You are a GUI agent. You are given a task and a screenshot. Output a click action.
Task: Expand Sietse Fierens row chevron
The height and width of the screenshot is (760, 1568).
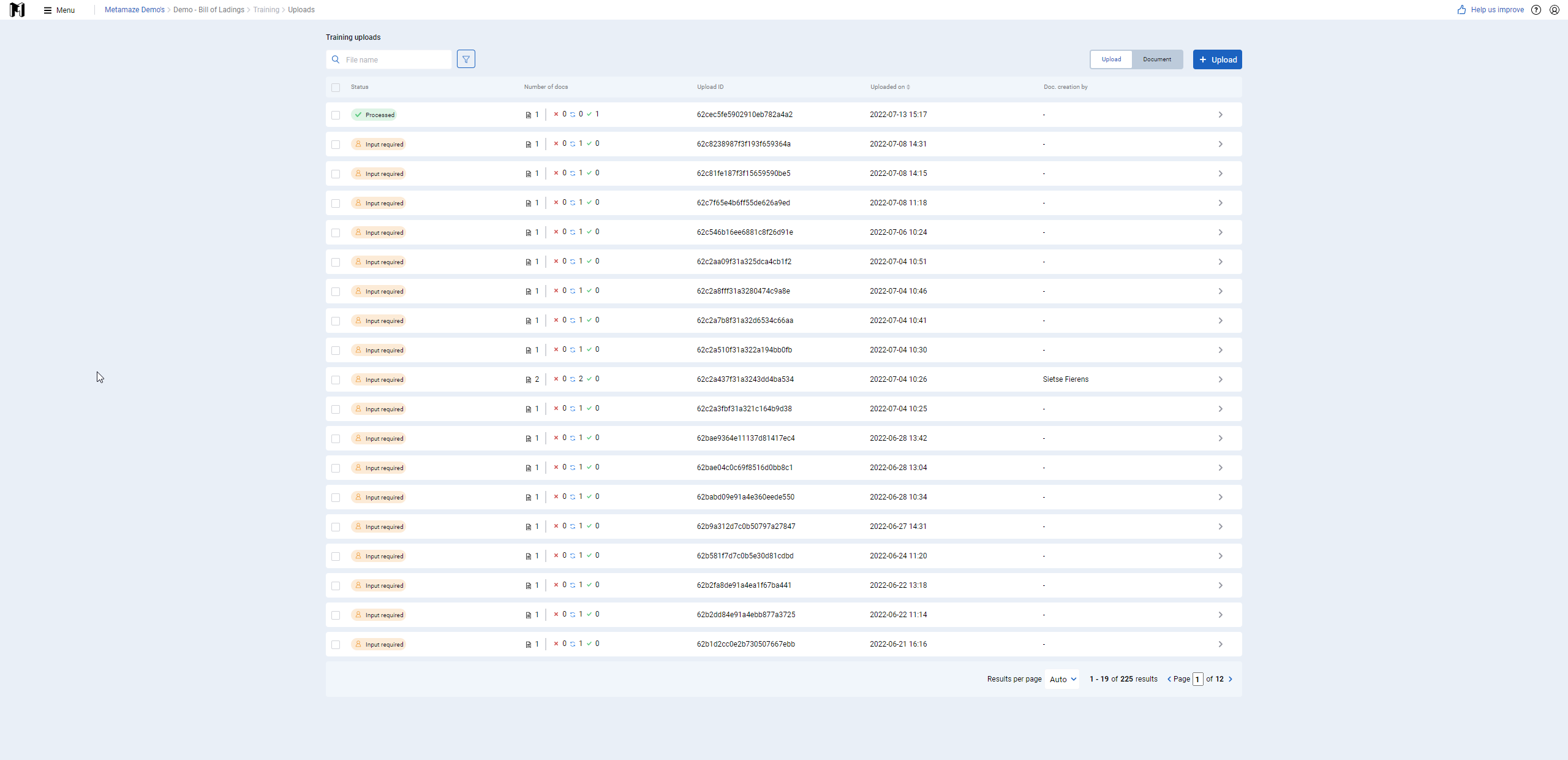tap(1220, 379)
